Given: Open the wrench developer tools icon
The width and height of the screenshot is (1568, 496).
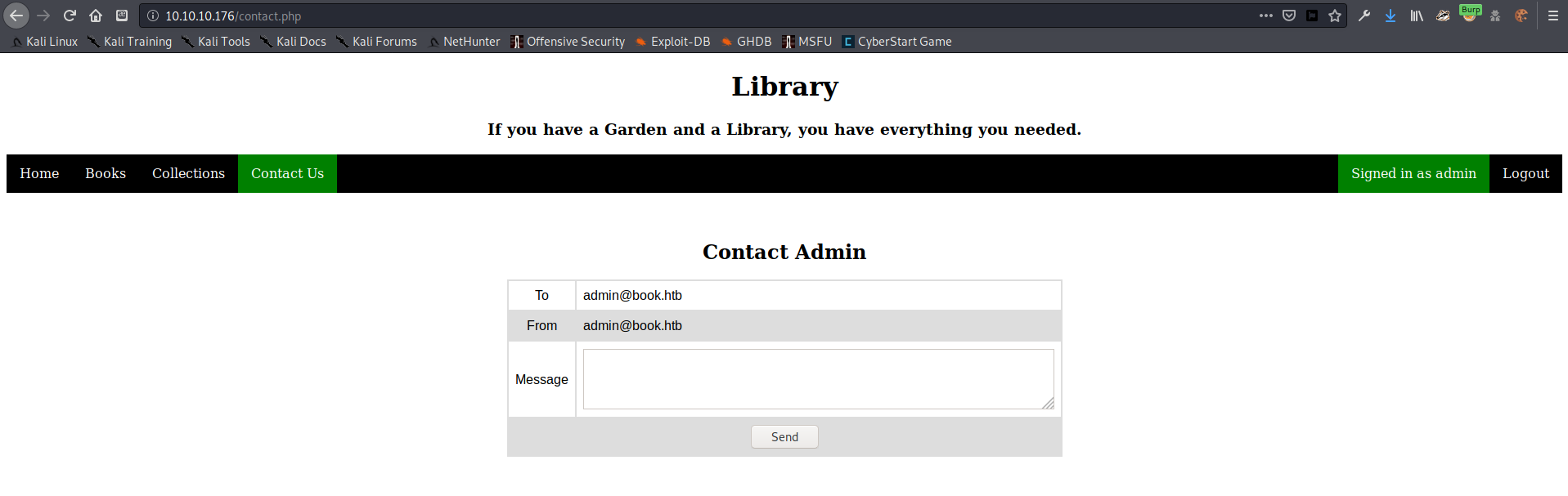Looking at the screenshot, I should tap(1364, 16).
